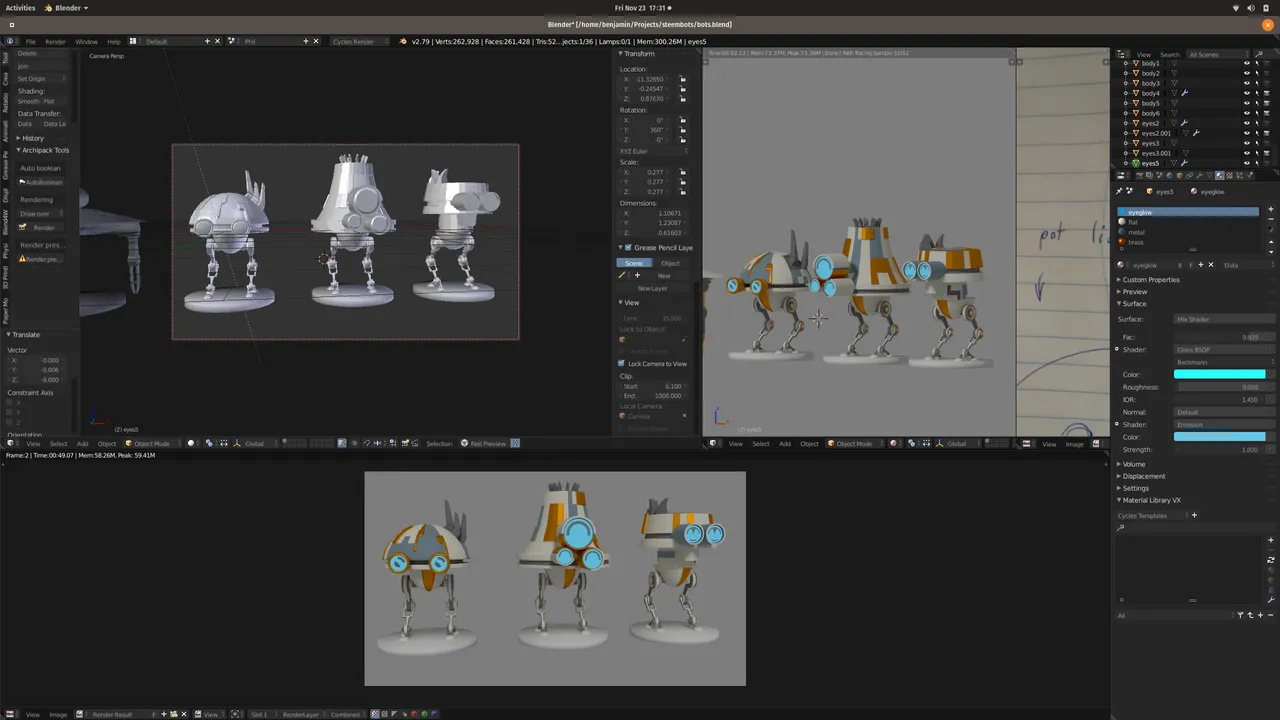
Task: Click the wrench modifier icon next to eyes2.001
Action: pos(1196,133)
